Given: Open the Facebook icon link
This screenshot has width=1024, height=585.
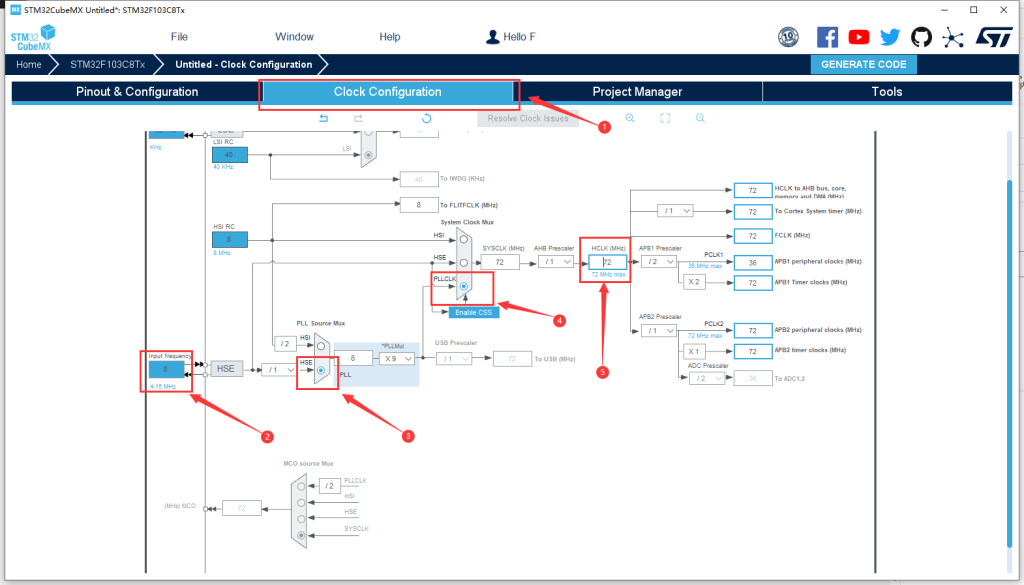Looking at the screenshot, I should click(x=827, y=37).
